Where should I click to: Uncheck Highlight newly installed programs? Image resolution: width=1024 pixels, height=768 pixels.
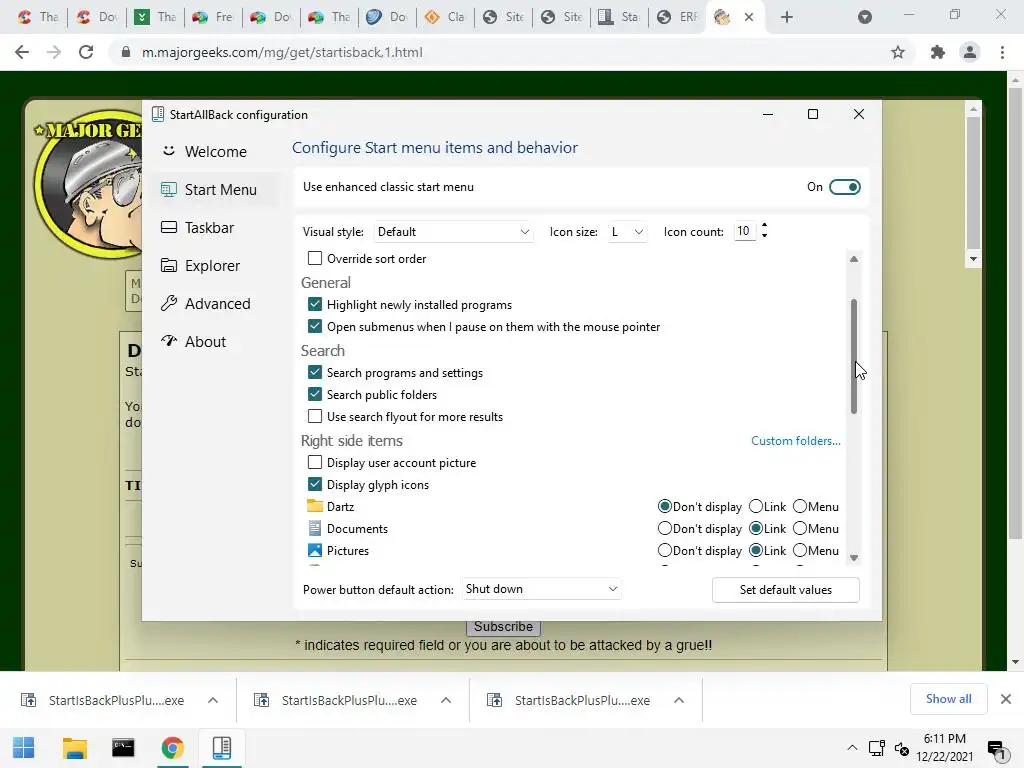pos(315,304)
